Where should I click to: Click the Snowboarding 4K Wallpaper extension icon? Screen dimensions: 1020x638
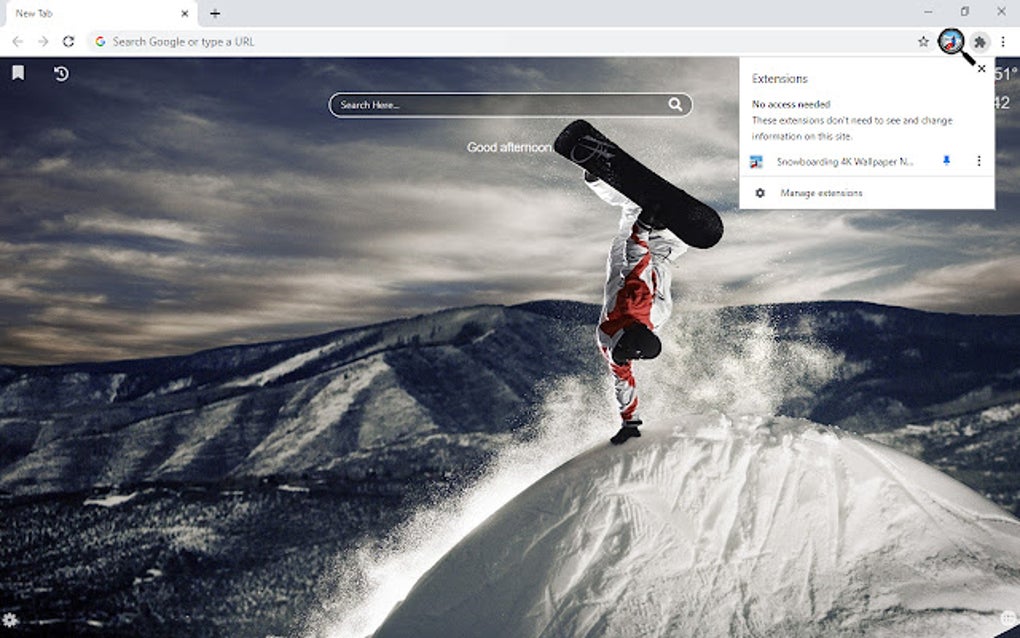pyautogui.click(x=758, y=160)
